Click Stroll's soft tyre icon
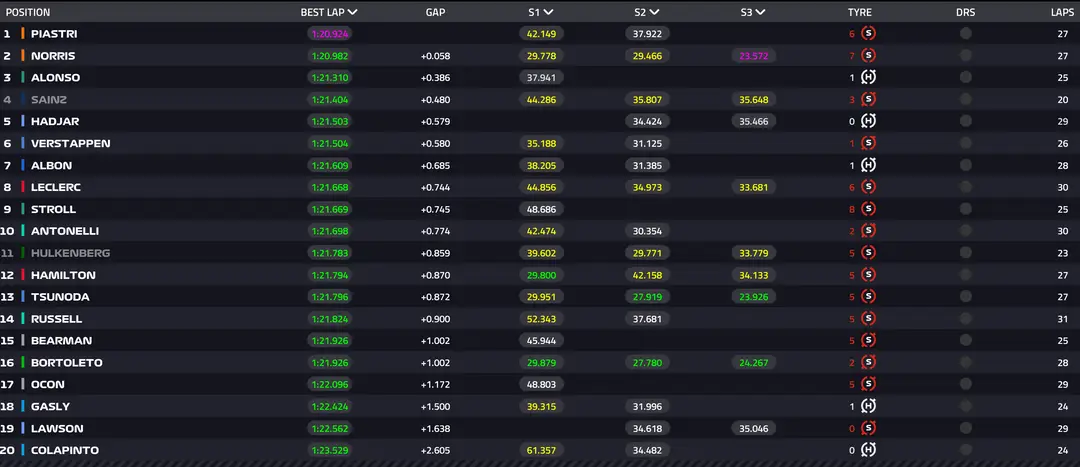The height and width of the screenshot is (467, 1080). click(869, 209)
